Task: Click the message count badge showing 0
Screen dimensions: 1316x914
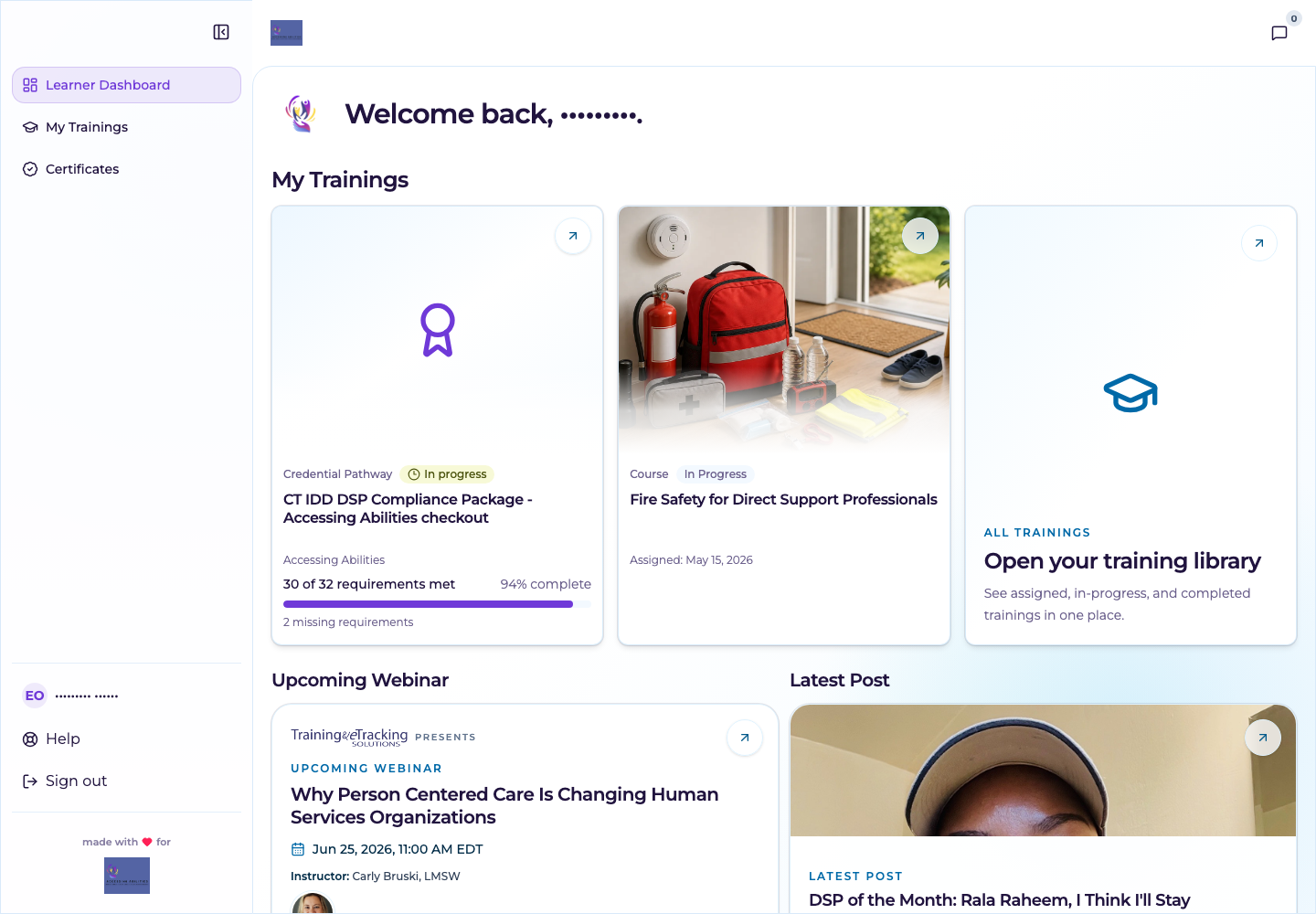Action: (x=1294, y=18)
